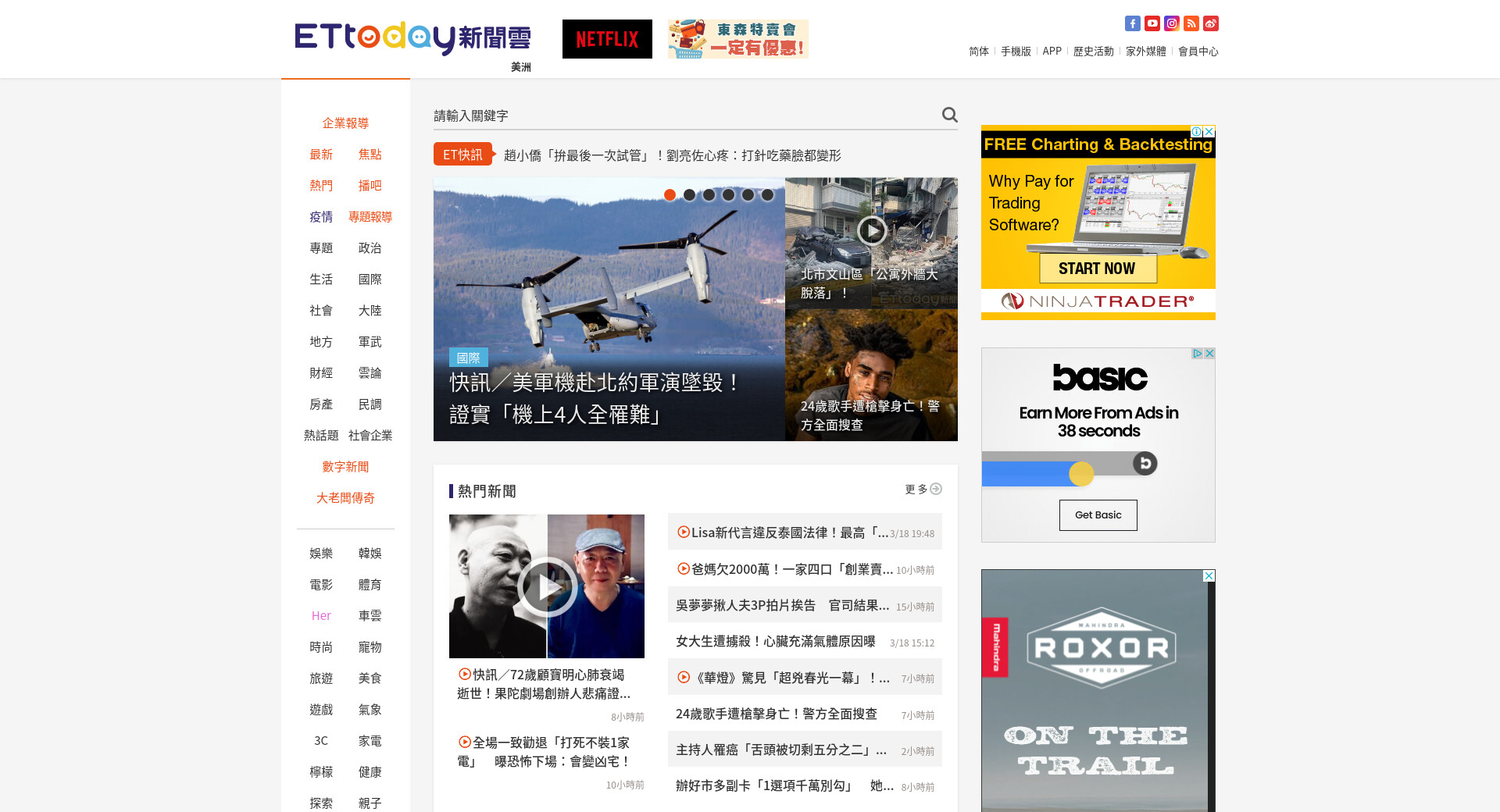The height and width of the screenshot is (812, 1500).
Task: Play the 北市文山區 video thumbnail
Action: click(x=871, y=230)
